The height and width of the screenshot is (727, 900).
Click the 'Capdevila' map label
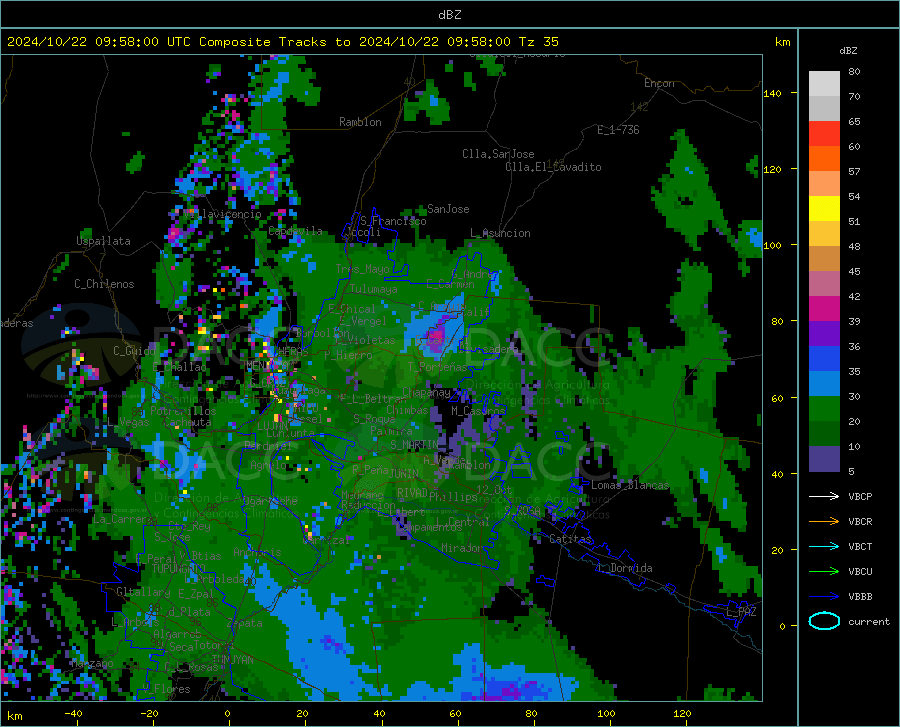pos(295,231)
